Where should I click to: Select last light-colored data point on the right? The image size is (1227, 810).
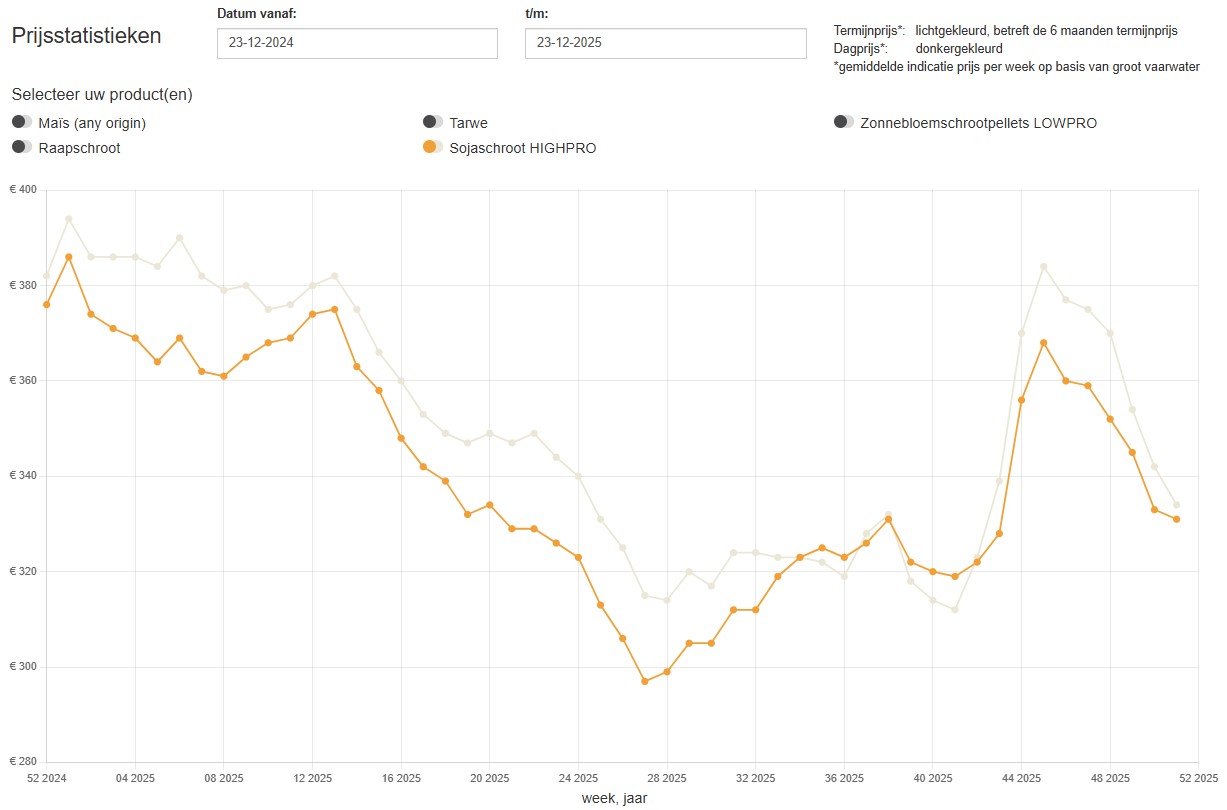tap(1177, 505)
